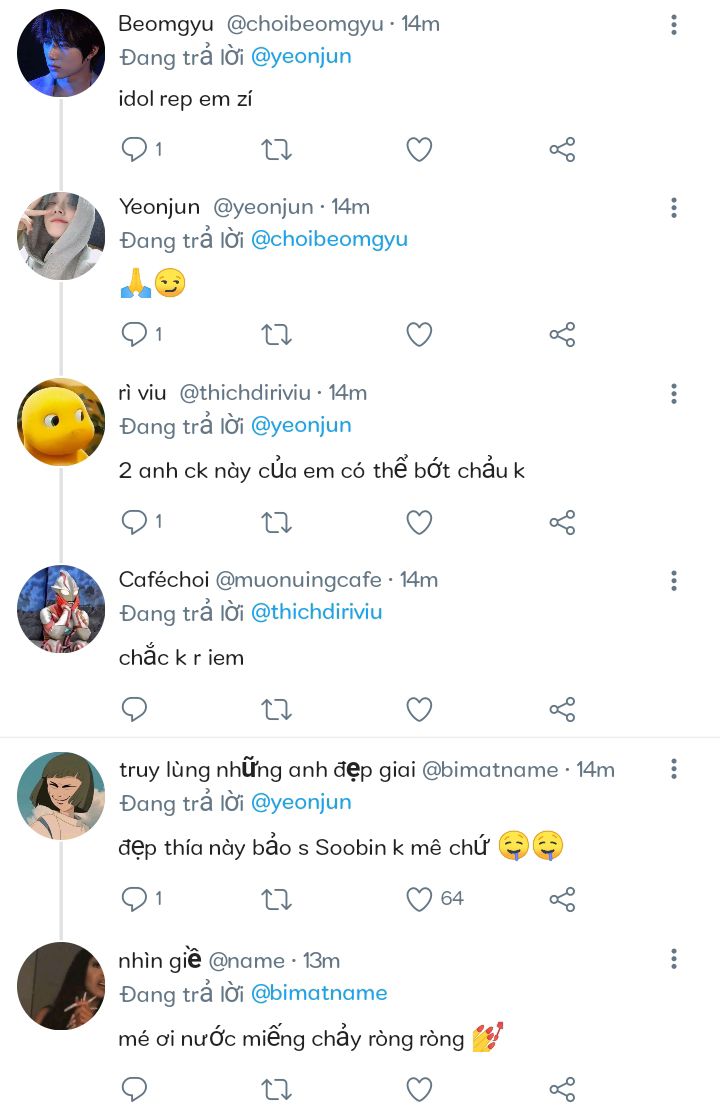Retweet Caféchoi's reply
720x1113 pixels.
click(276, 709)
